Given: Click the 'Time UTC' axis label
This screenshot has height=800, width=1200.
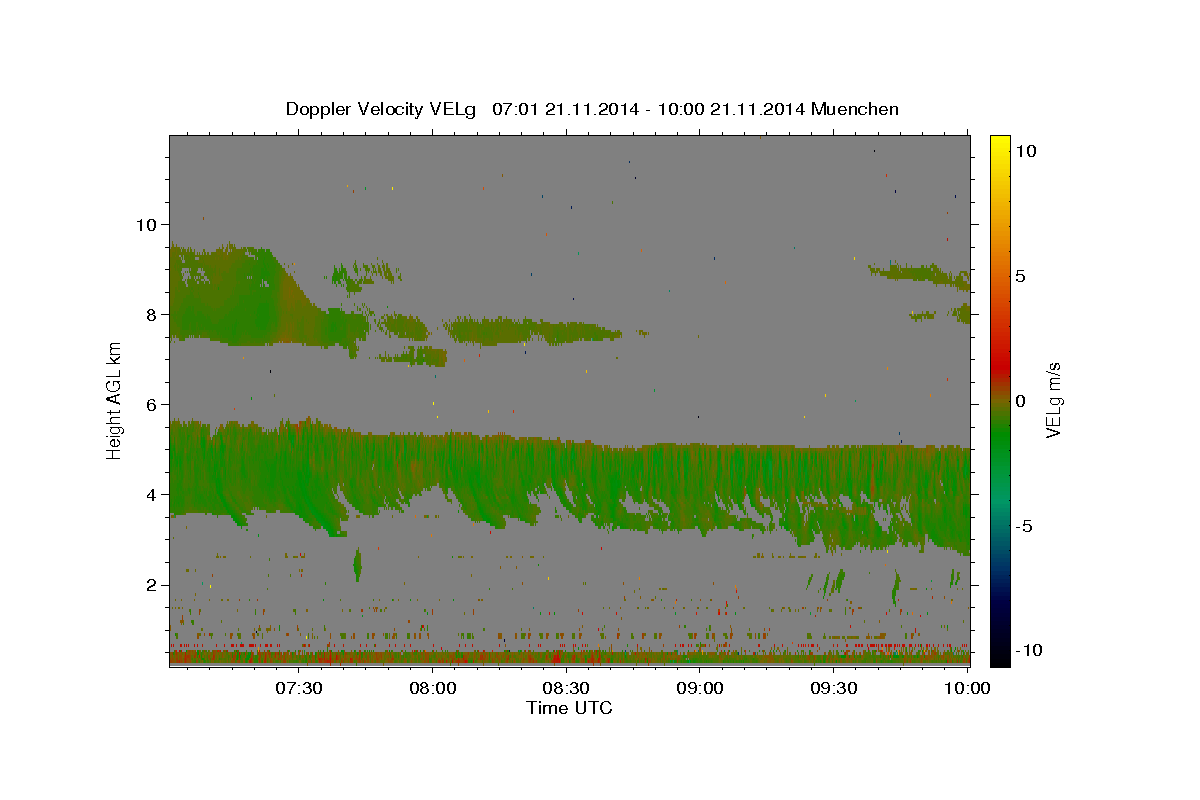Looking at the screenshot, I should point(569,708).
